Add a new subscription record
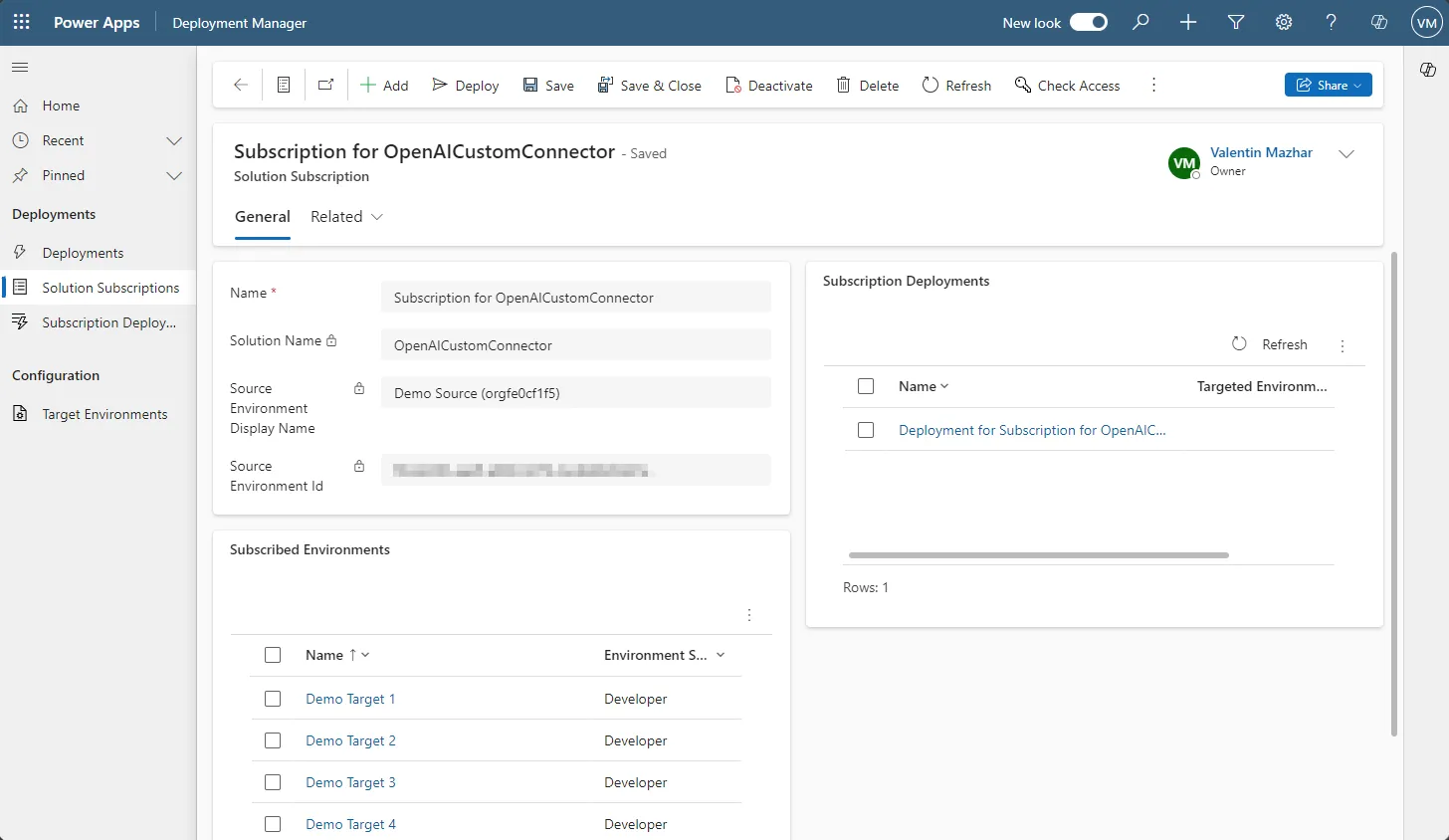 384,86
